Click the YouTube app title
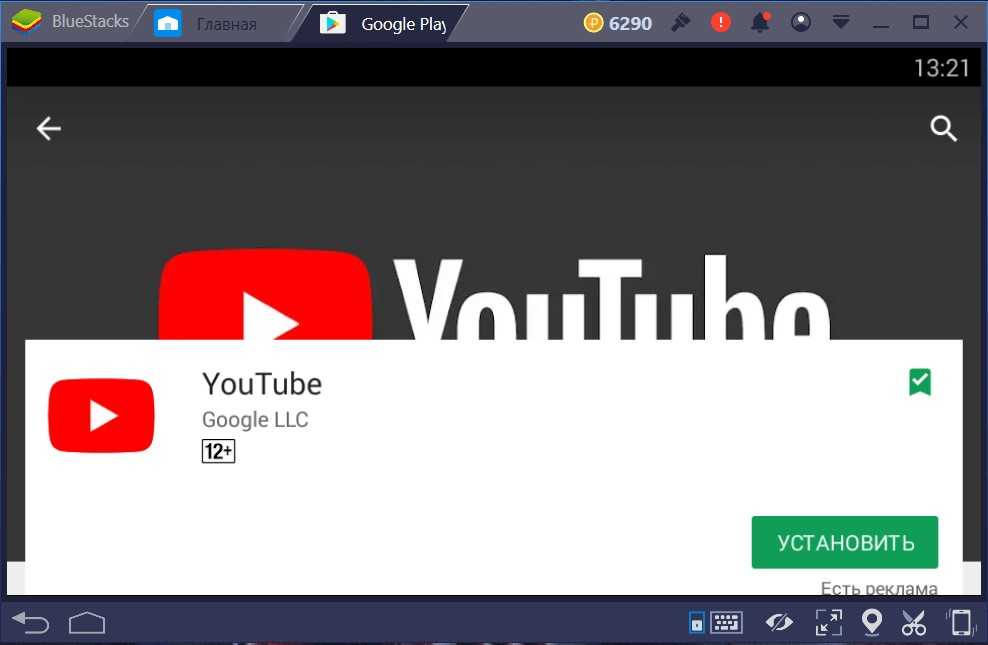Viewport: 988px width, 645px height. pyautogui.click(x=262, y=384)
